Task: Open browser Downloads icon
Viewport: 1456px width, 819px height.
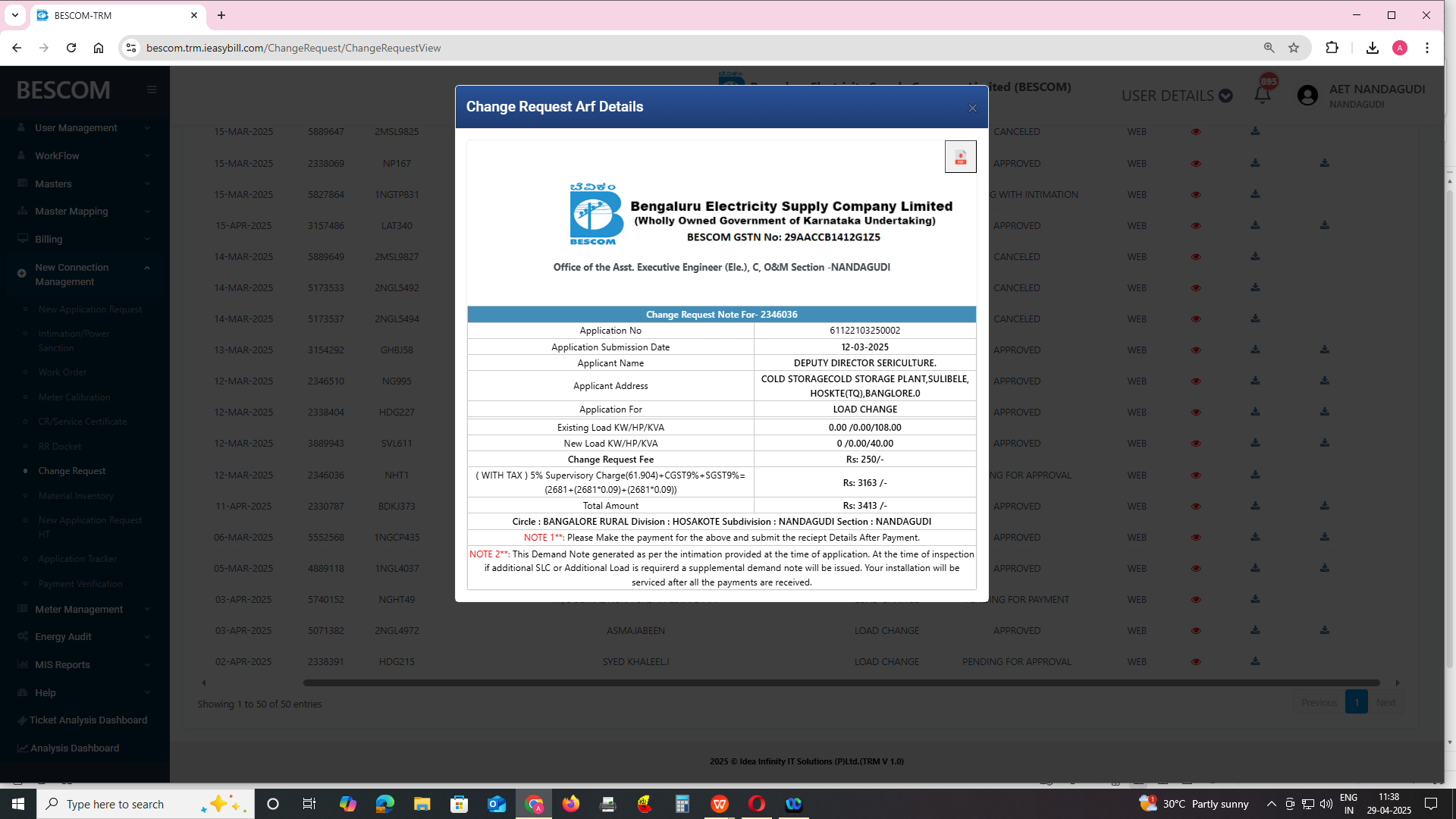Action: [x=1372, y=48]
